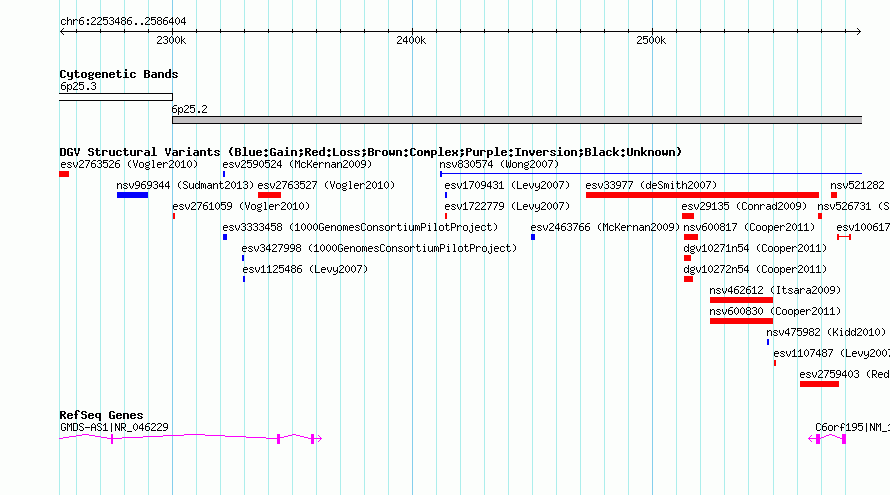Open esv2759403 variant label
This screenshot has height=495, width=890.
844,375
